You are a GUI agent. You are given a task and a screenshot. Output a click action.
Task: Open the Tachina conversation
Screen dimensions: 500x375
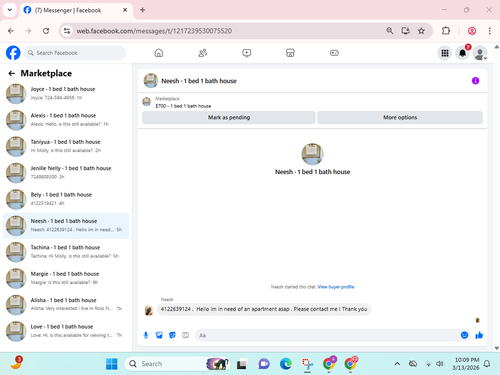click(66, 252)
